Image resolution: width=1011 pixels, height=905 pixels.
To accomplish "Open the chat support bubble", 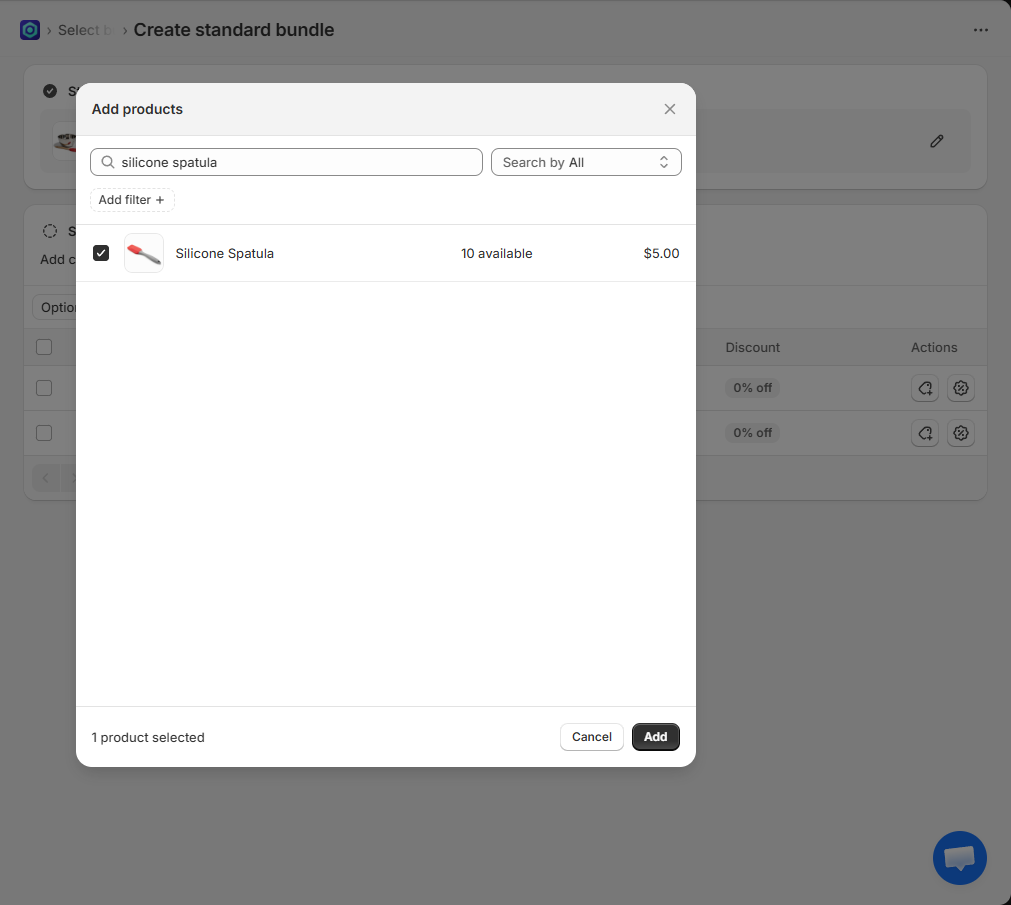I will pos(959,858).
